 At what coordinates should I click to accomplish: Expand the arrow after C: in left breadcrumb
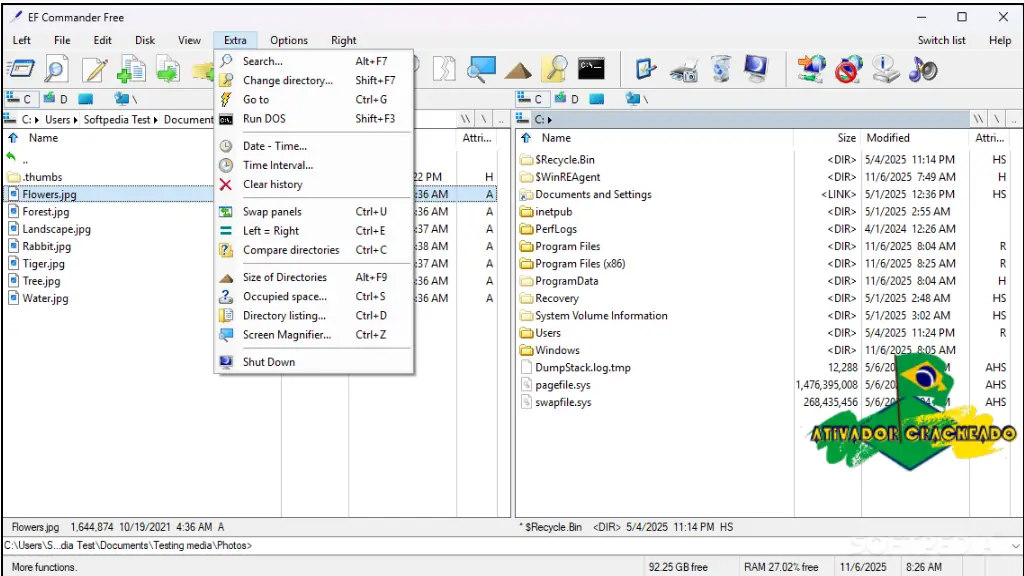pos(37,120)
